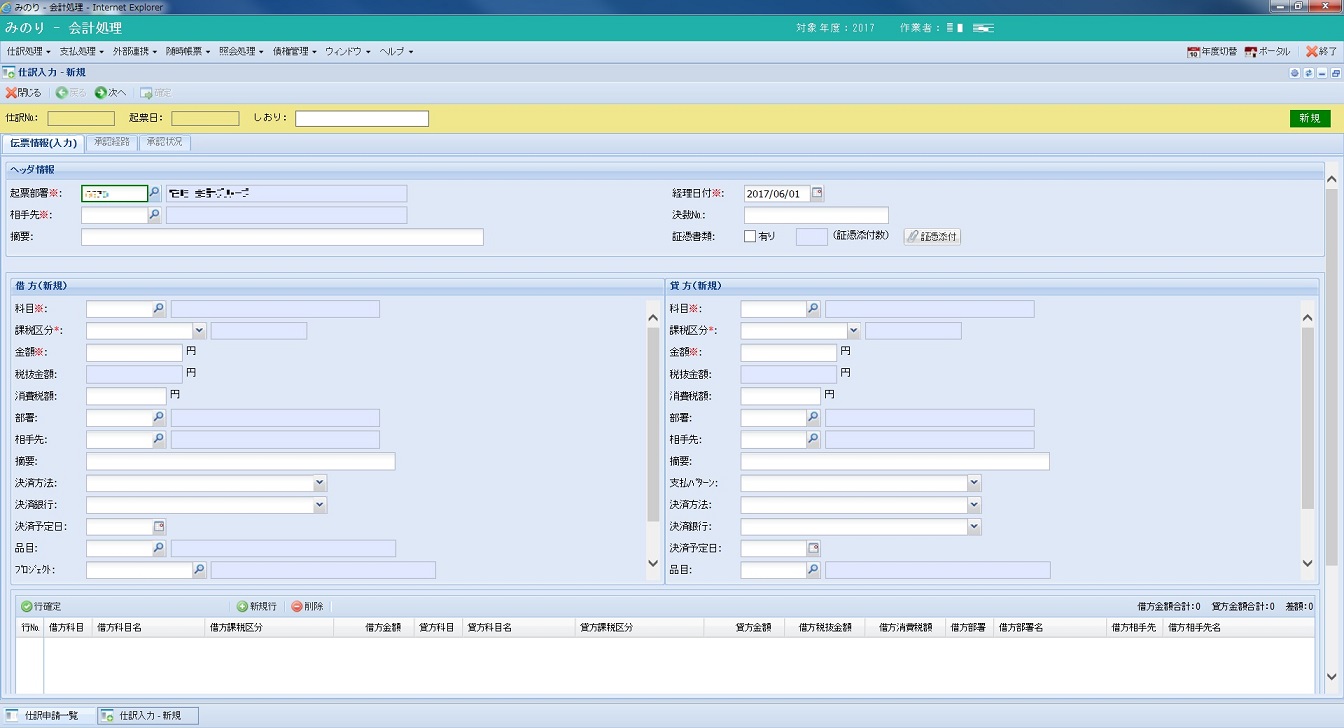The image size is (1344, 728).
Task: Click the 借方 プロジェクト lookup magnifier icon
Action: [x=199, y=570]
